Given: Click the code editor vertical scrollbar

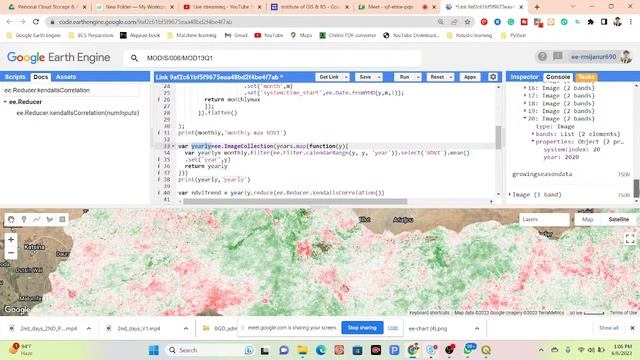Looking at the screenshot, I should [x=498, y=137].
